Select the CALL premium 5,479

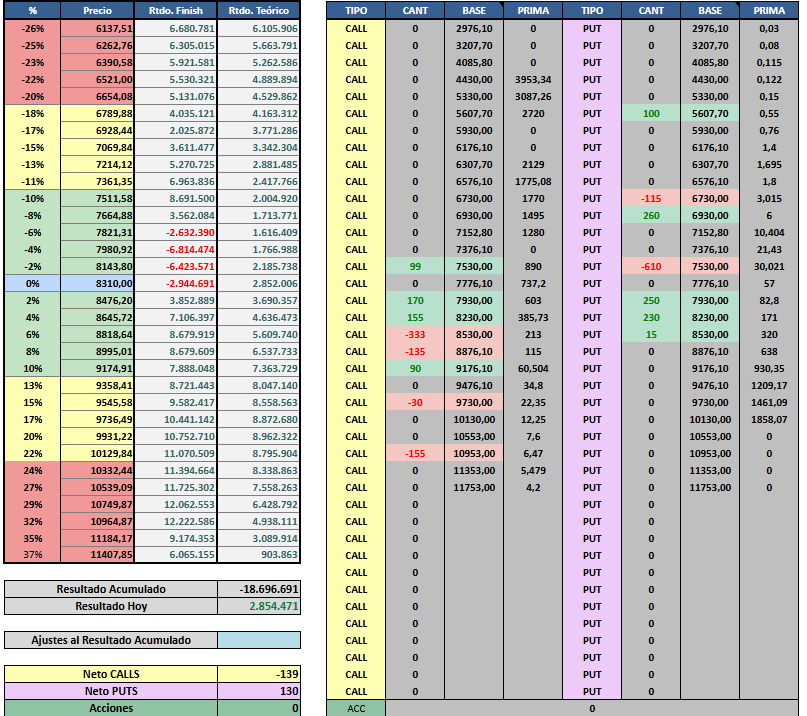click(533, 470)
